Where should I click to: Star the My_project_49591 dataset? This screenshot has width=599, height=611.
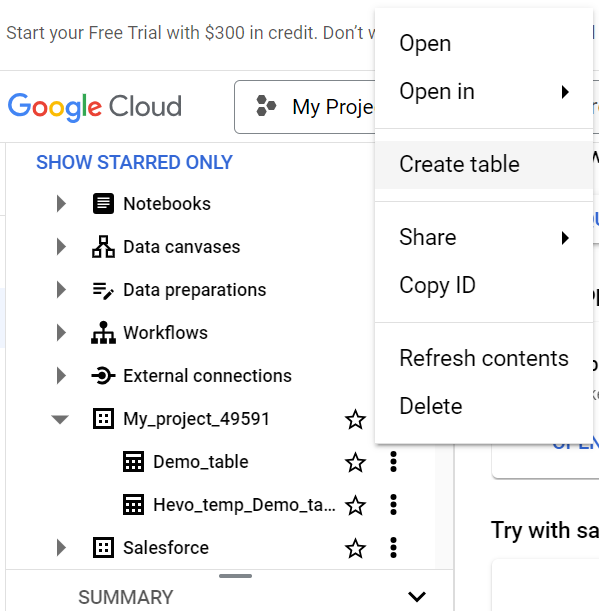point(355,419)
